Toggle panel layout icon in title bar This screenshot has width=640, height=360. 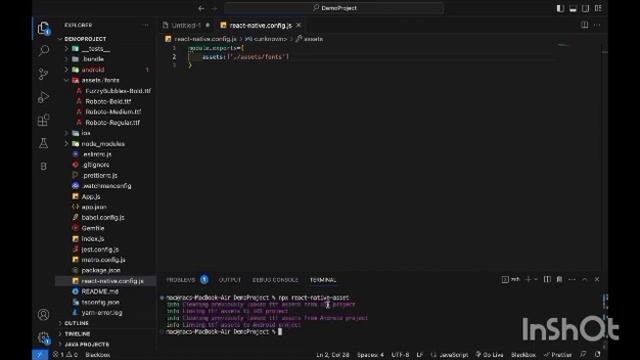(x=573, y=8)
